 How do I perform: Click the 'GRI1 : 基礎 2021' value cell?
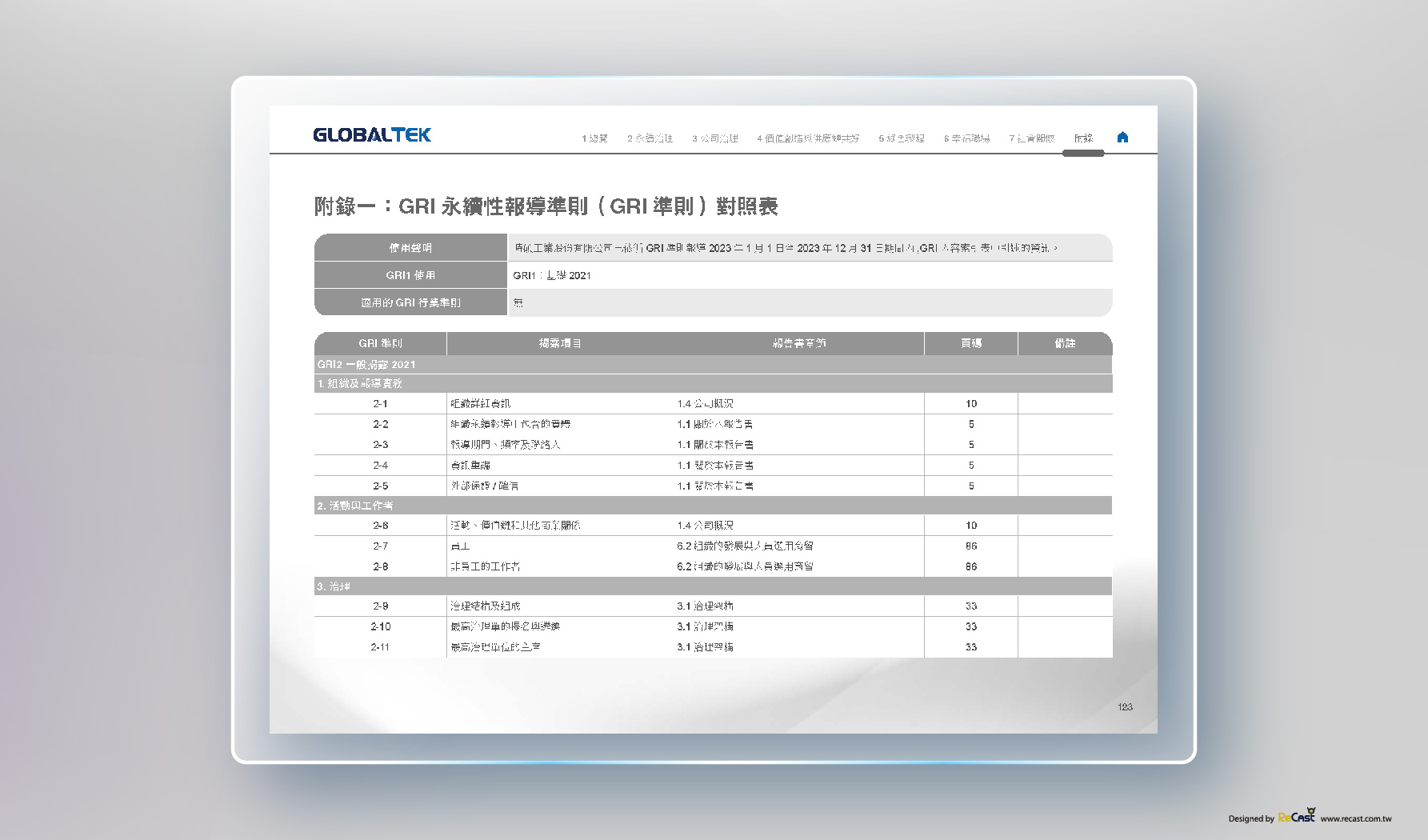click(810, 275)
